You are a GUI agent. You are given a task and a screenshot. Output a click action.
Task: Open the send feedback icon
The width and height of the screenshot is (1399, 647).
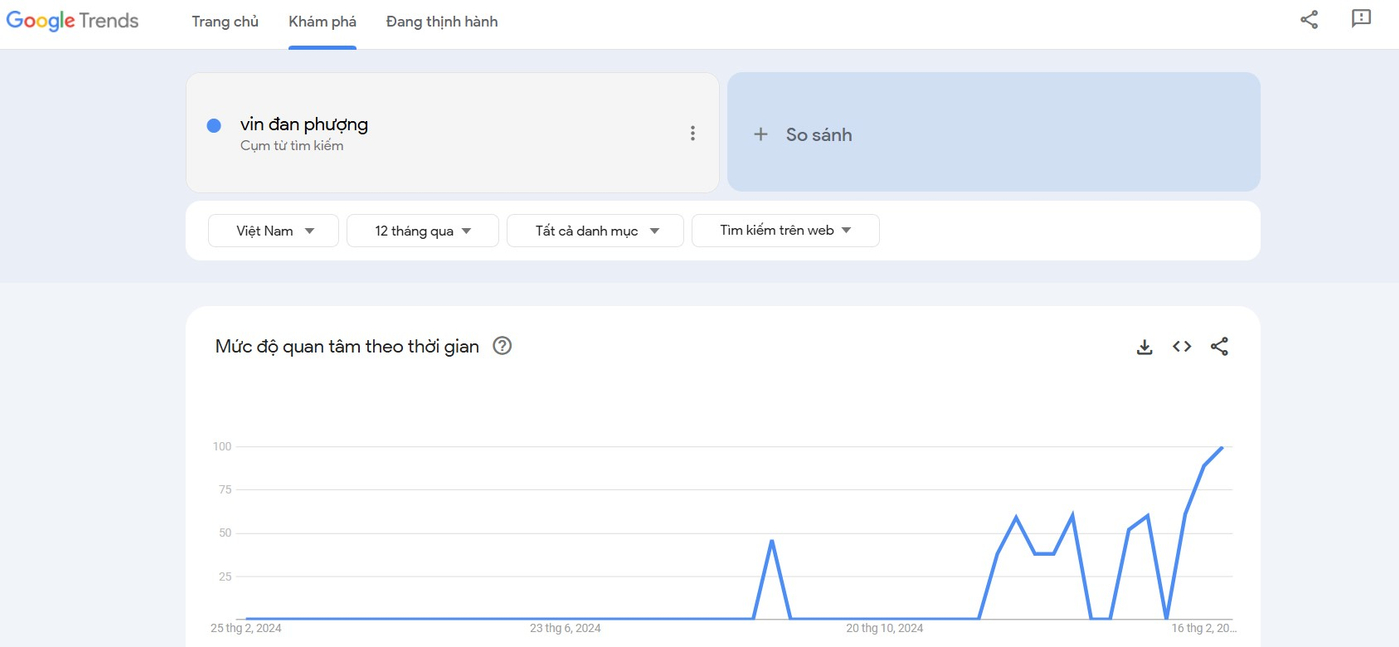pyautogui.click(x=1361, y=19)
